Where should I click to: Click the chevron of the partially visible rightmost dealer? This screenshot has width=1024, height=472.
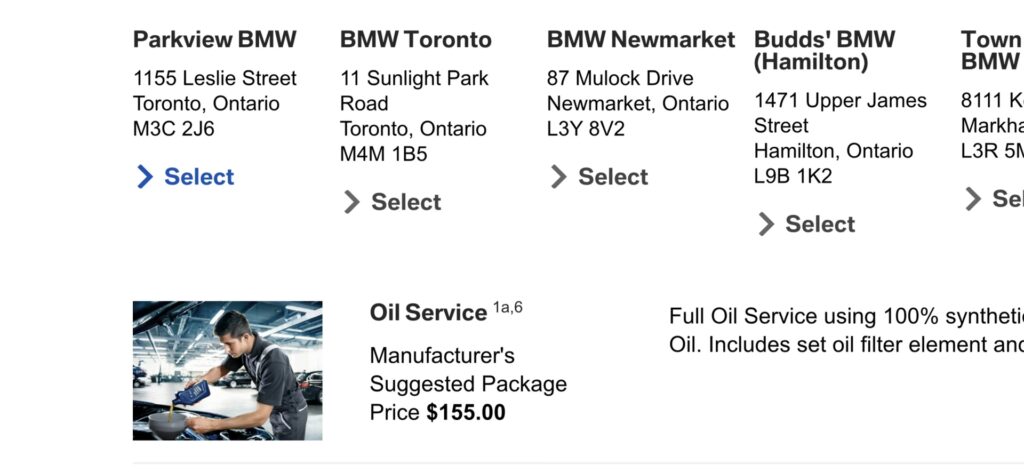click(972, 199)
